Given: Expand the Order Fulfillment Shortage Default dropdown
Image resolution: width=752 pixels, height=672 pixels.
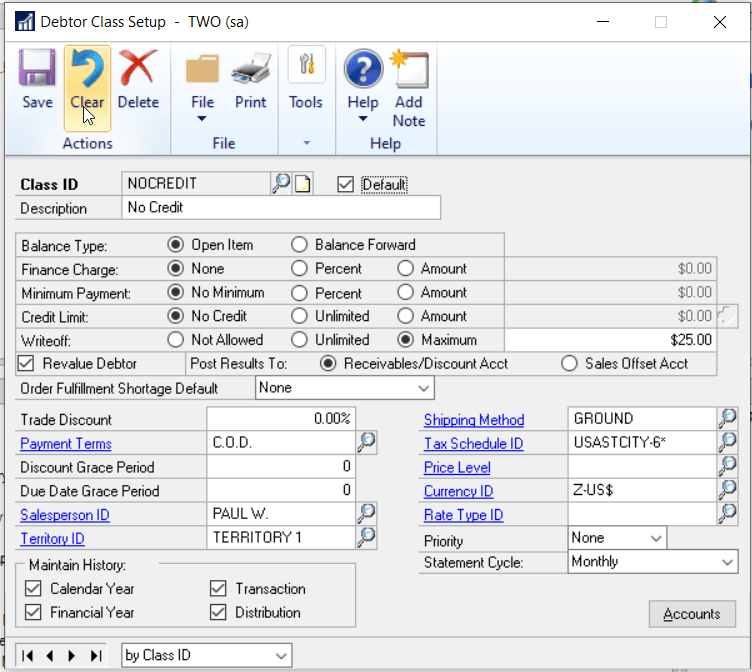Looking at the screenshot, I should click(424, 387).
